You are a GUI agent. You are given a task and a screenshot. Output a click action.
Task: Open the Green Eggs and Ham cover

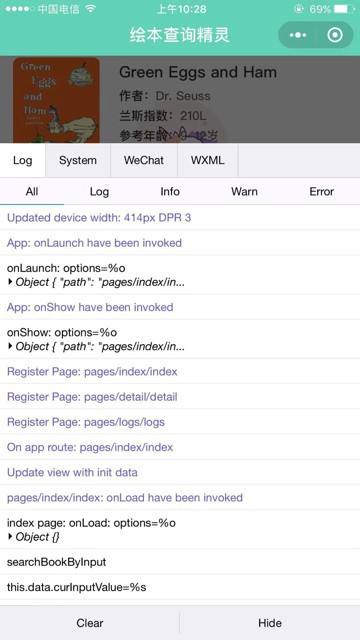(x=56, y=100)
